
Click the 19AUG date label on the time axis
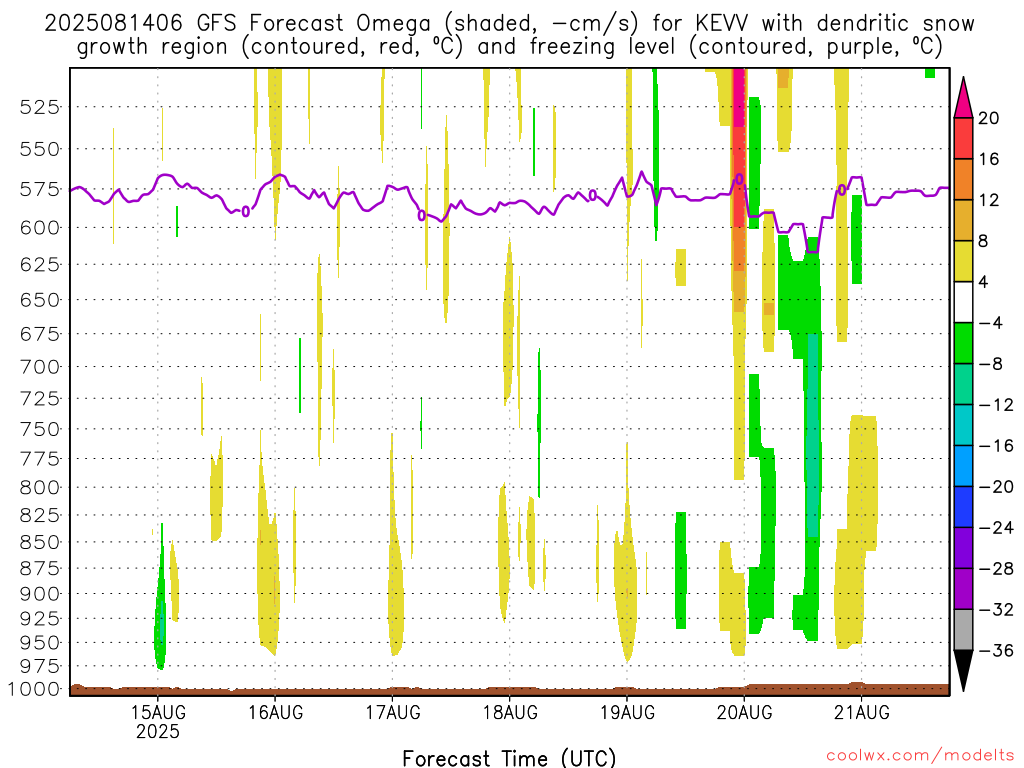627,712
